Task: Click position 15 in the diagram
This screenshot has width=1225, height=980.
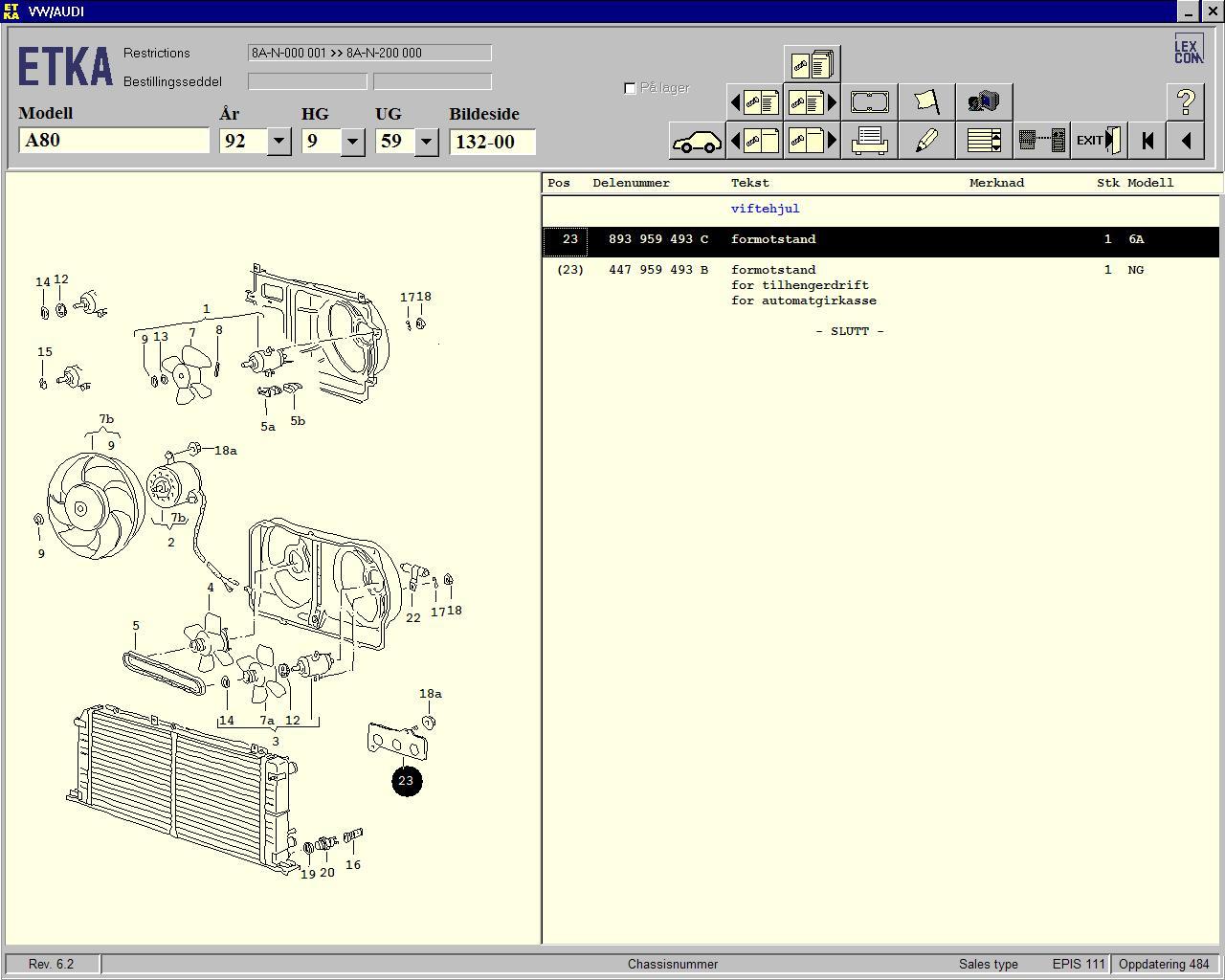Action: [45, 352]
